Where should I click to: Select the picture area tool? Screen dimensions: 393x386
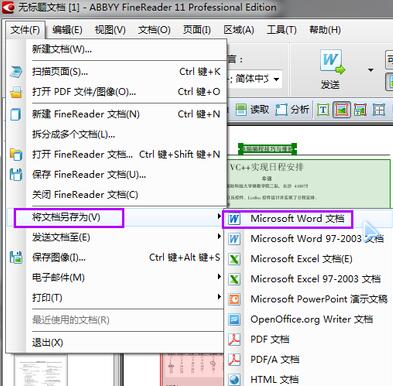point(342,109)
